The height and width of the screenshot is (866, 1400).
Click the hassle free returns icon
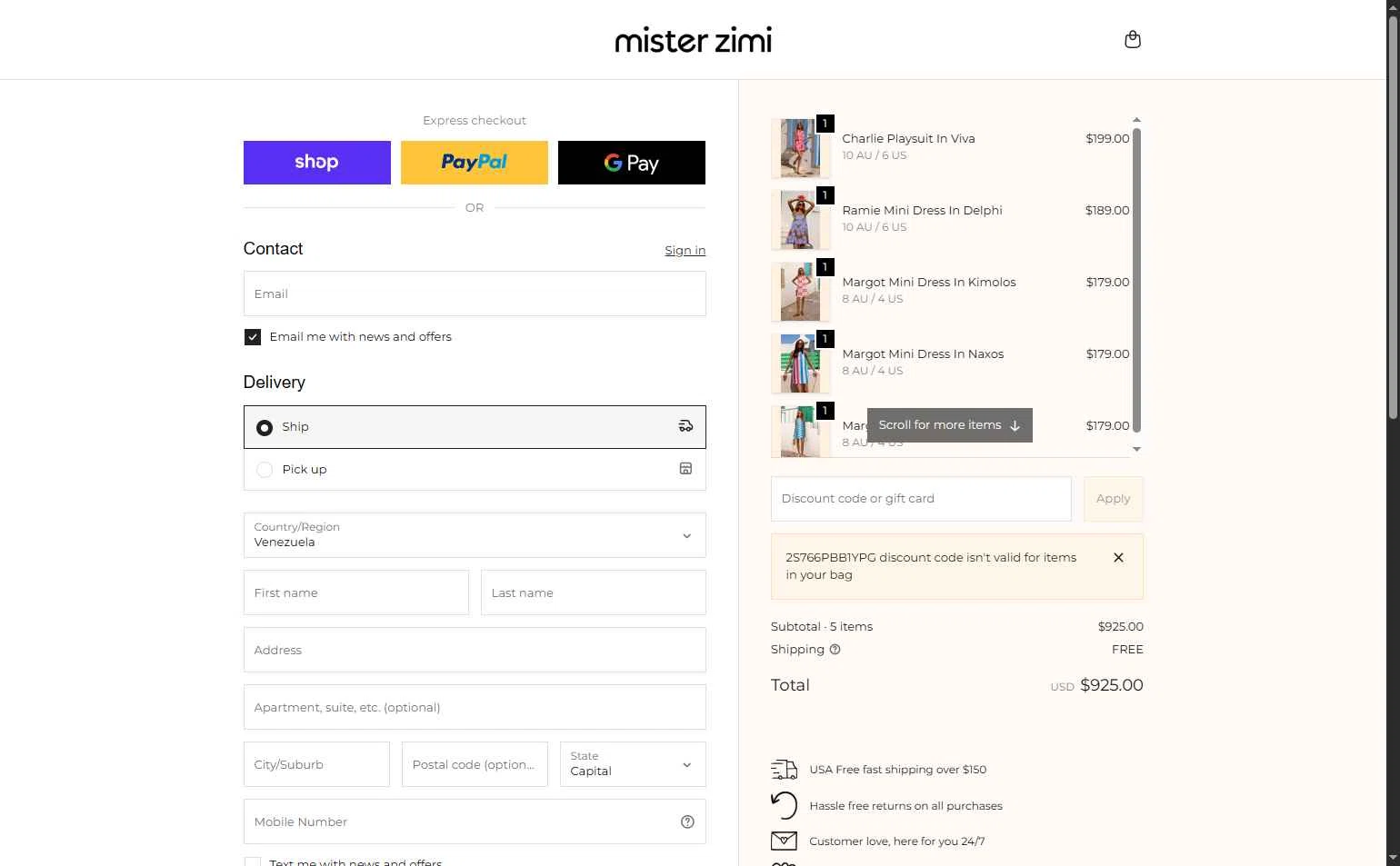pyautogui.click(x=784, y=805)
